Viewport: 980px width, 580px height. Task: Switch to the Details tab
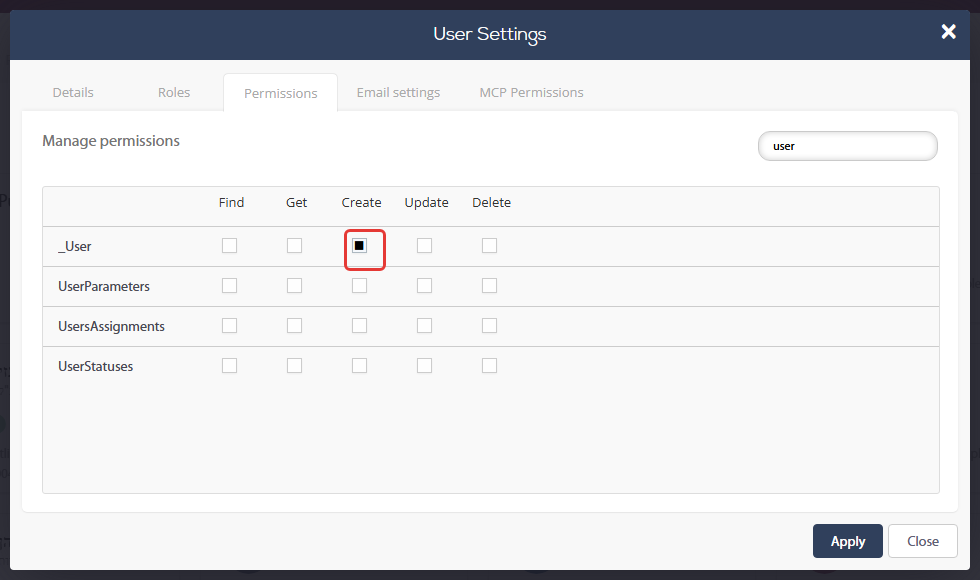(x=73, y=92)
